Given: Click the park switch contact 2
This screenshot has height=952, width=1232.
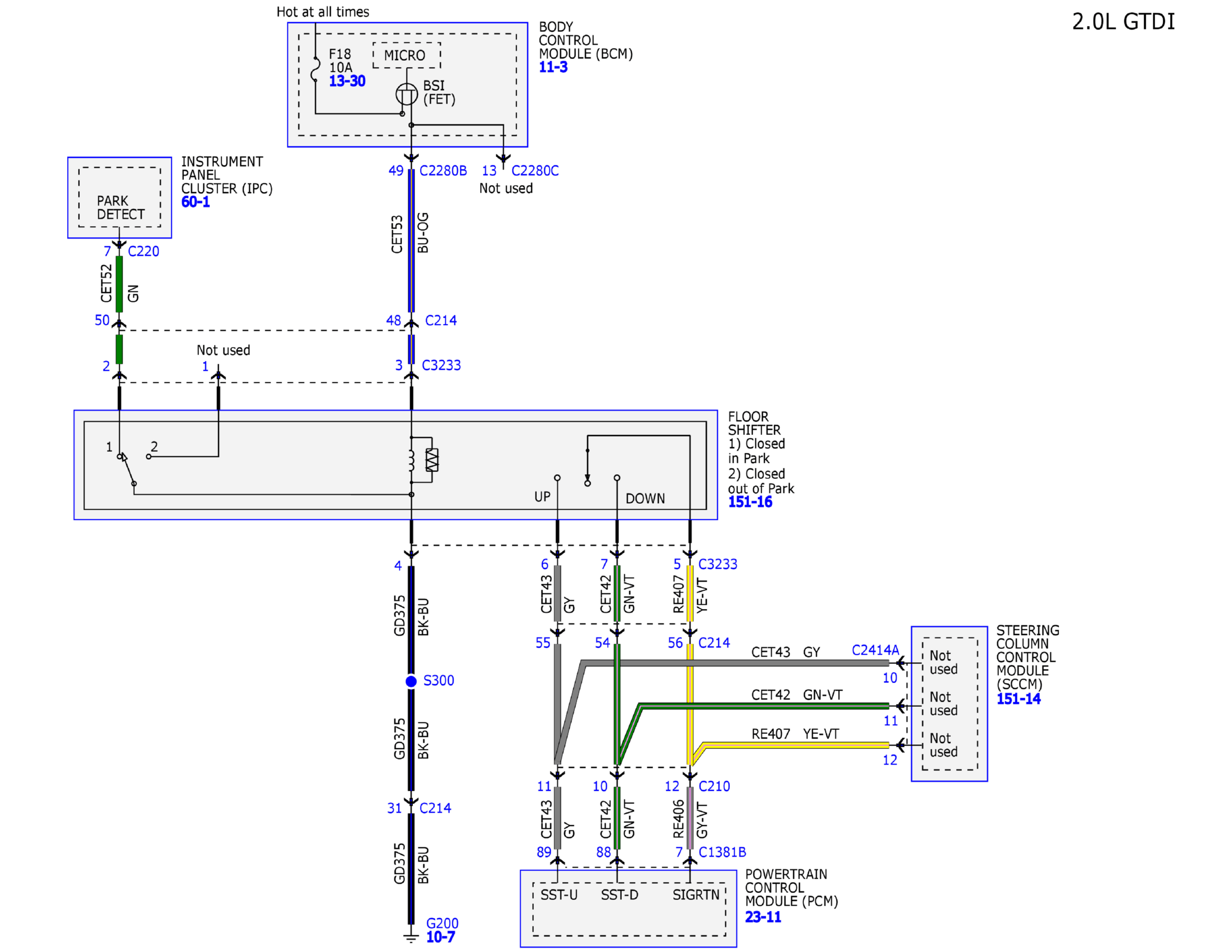Looking at the screenshot, I should coord(149,456).
